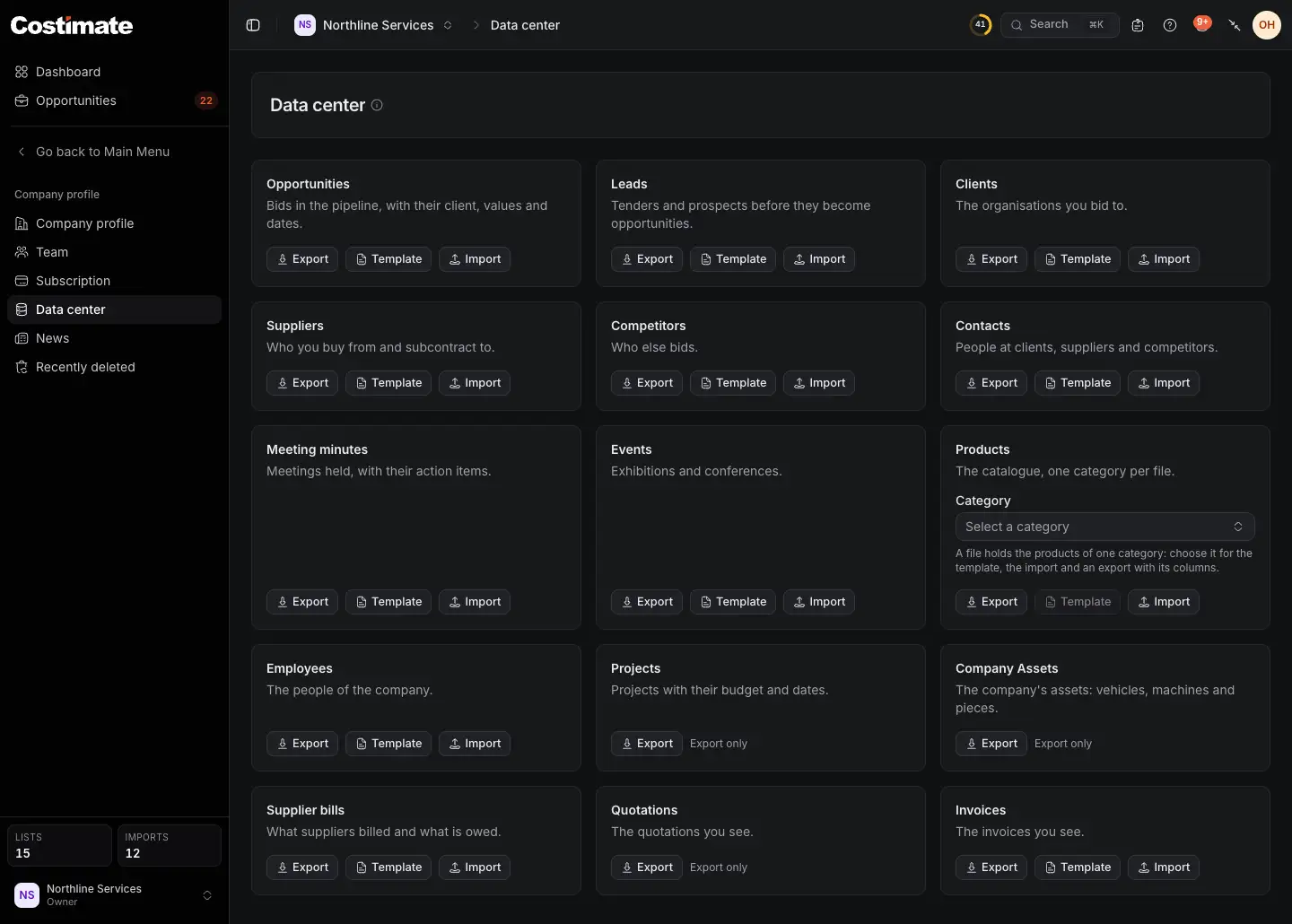The height and width of the screenshot is (924, 1292).
Task: Download the Meeting minutes template
Action: coord(388,602)
